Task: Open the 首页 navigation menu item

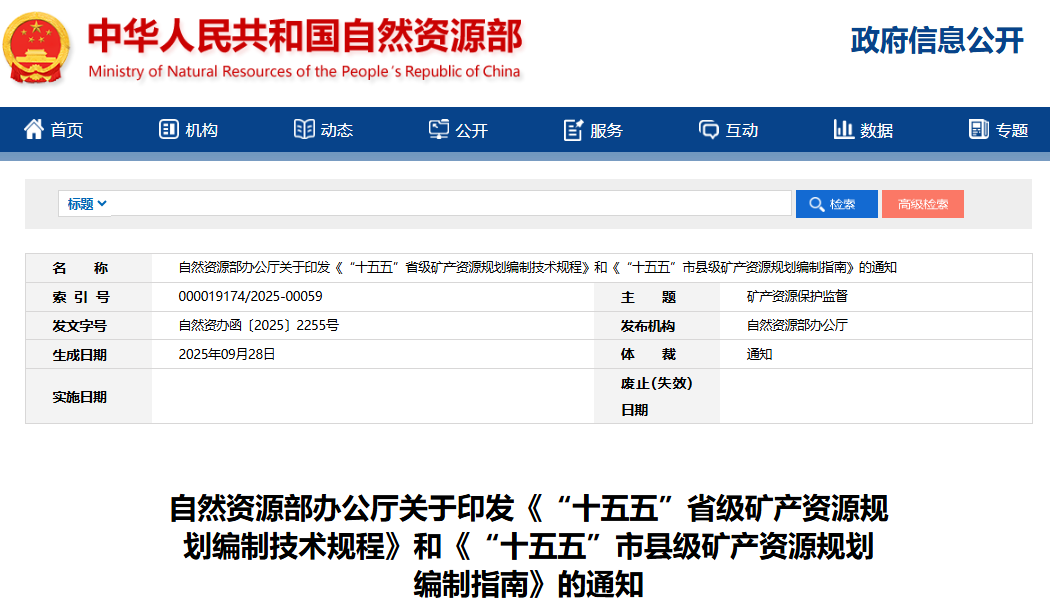Action: (67, 130)
